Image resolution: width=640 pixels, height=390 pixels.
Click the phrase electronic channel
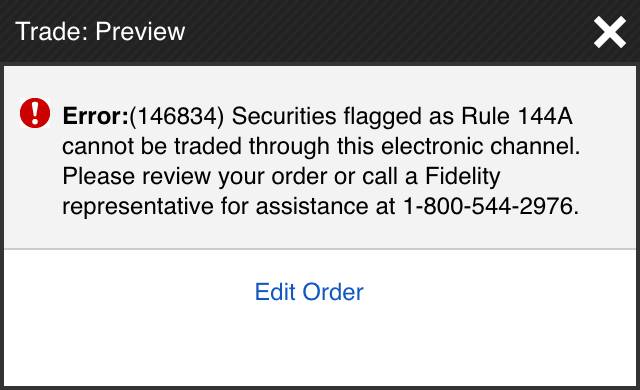click(x=480, y=146)
